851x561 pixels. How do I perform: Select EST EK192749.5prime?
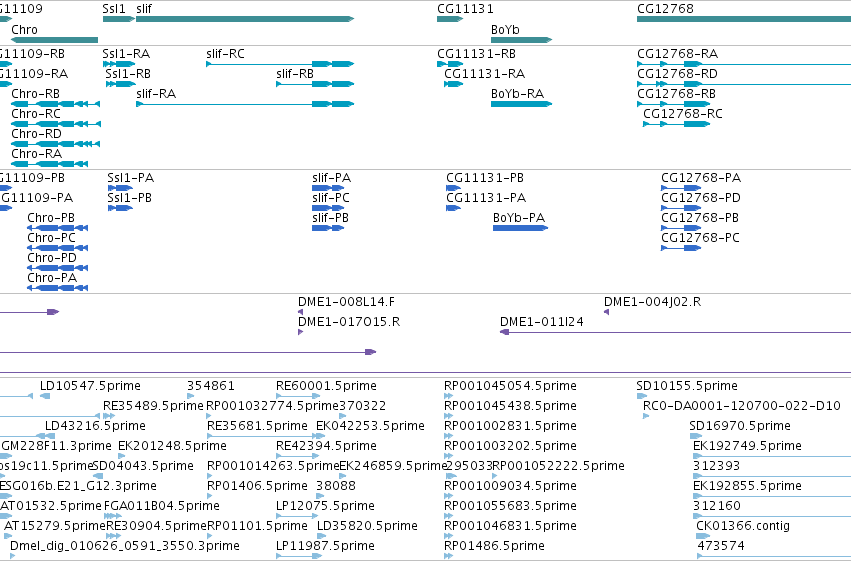point(747,447)
